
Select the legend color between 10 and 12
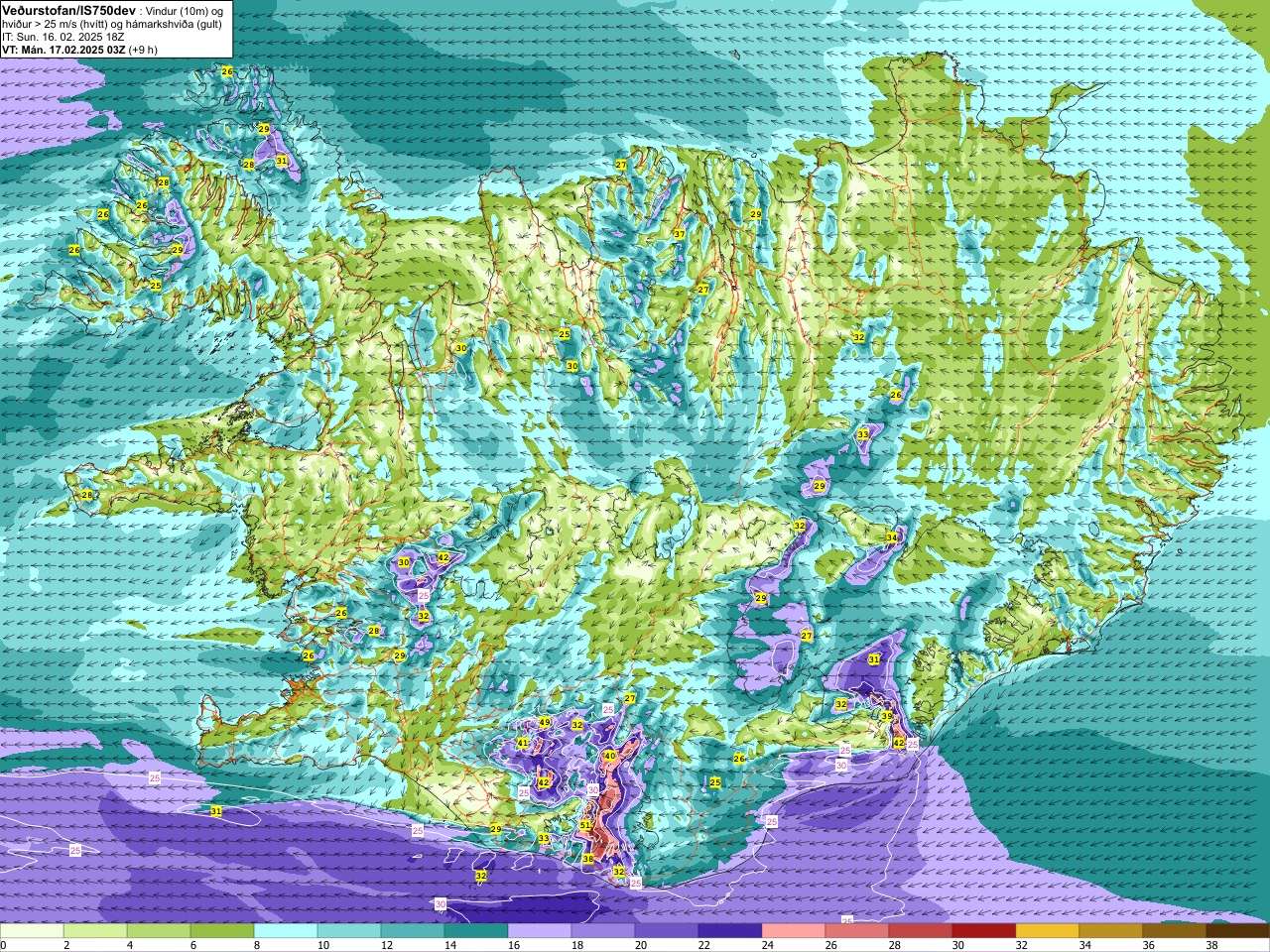[x=349, y=931]
